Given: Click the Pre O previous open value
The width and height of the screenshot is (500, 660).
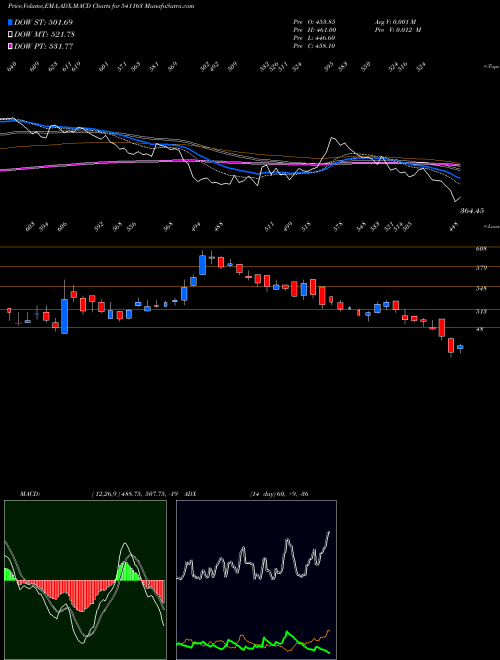Looking at the screenshot, I should [314, 21].
